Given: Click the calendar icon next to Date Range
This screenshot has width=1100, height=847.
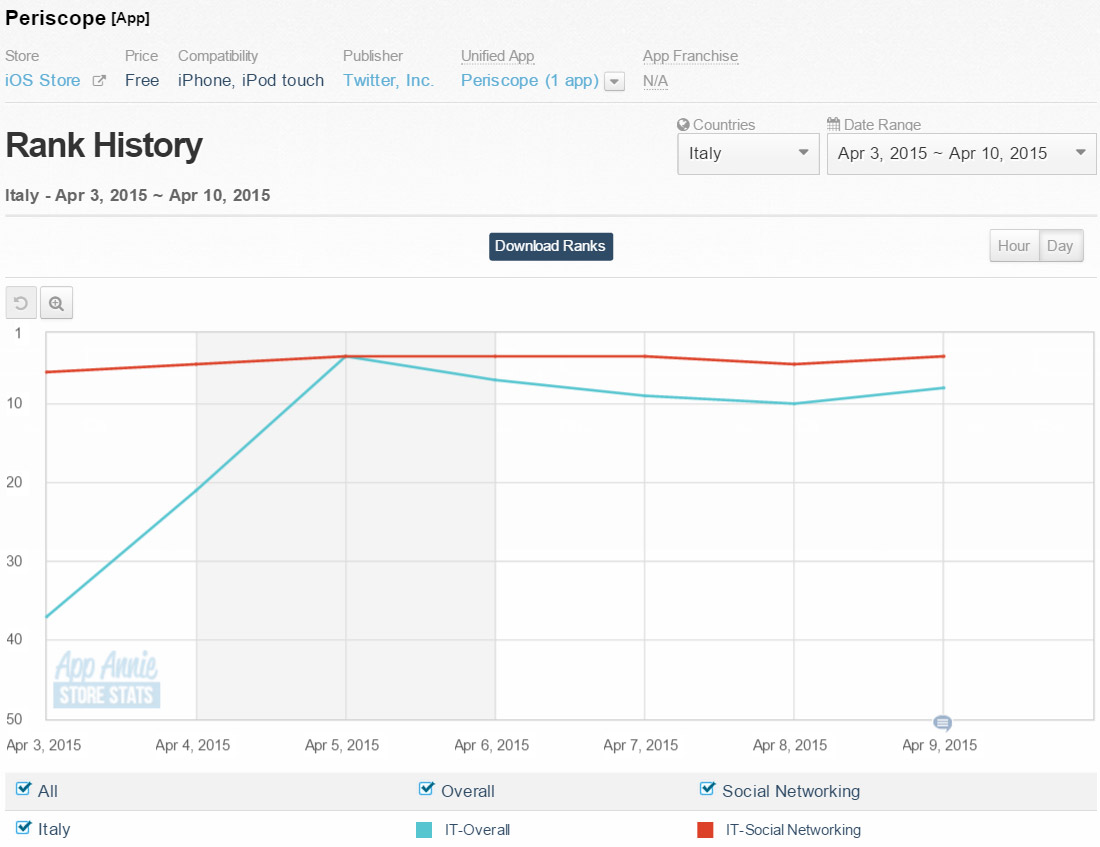Looking at the screenshot, I should pos(834,125).
